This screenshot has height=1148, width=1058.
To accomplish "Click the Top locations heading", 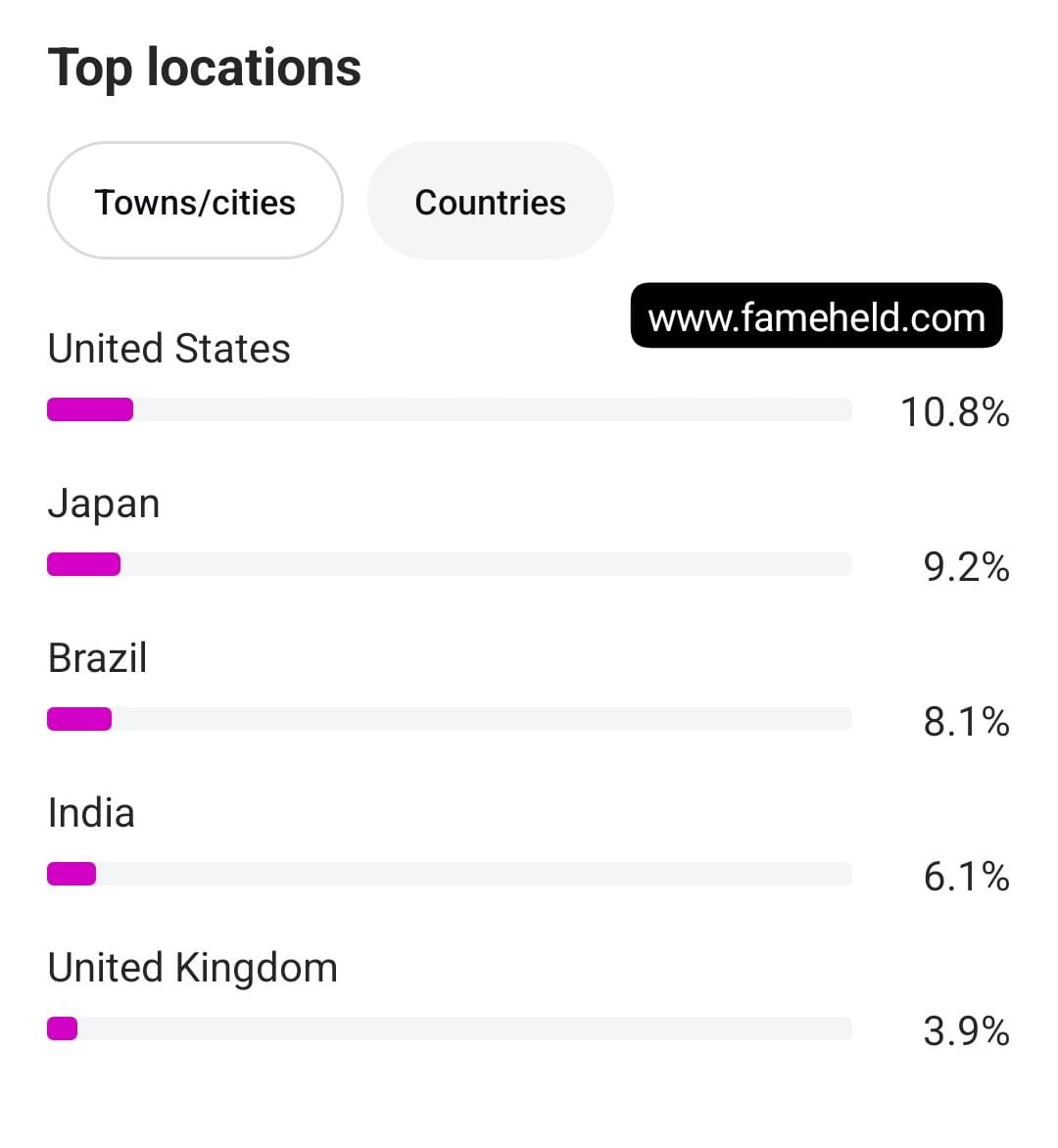I will point(205,69).
